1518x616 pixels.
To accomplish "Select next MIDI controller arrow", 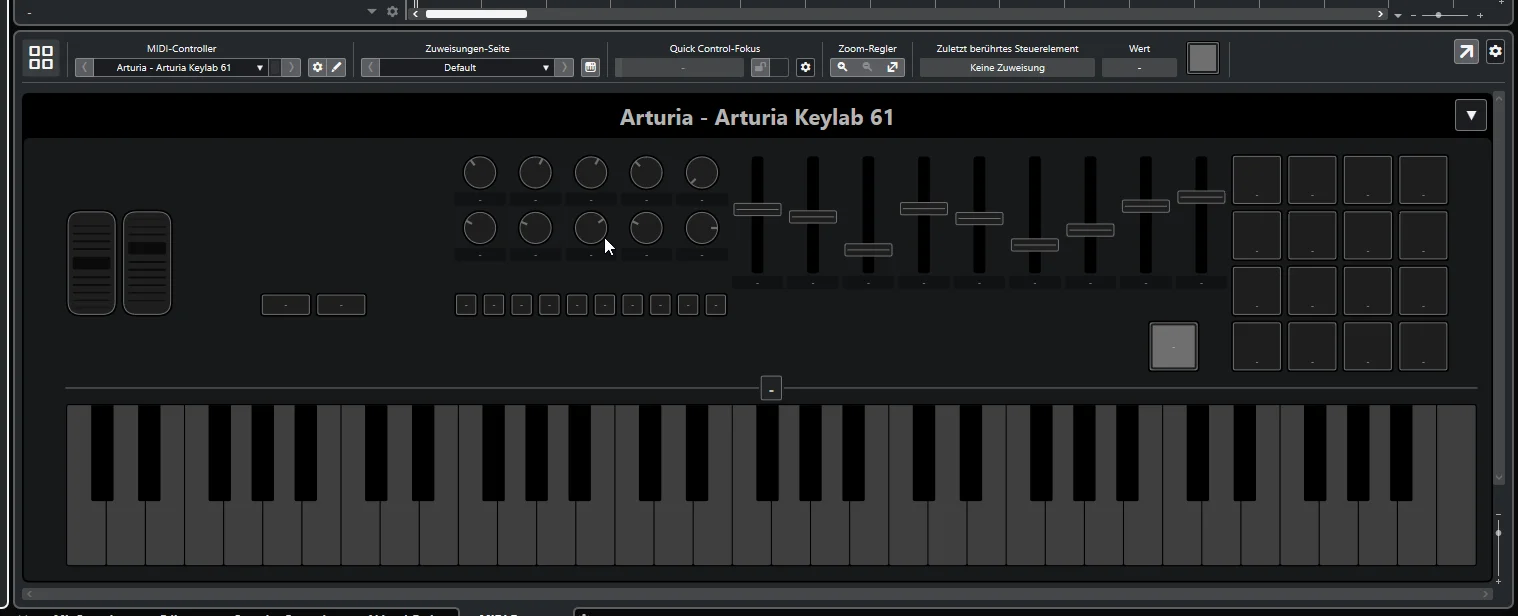I will pyautogui.click(x=290, y=67).
